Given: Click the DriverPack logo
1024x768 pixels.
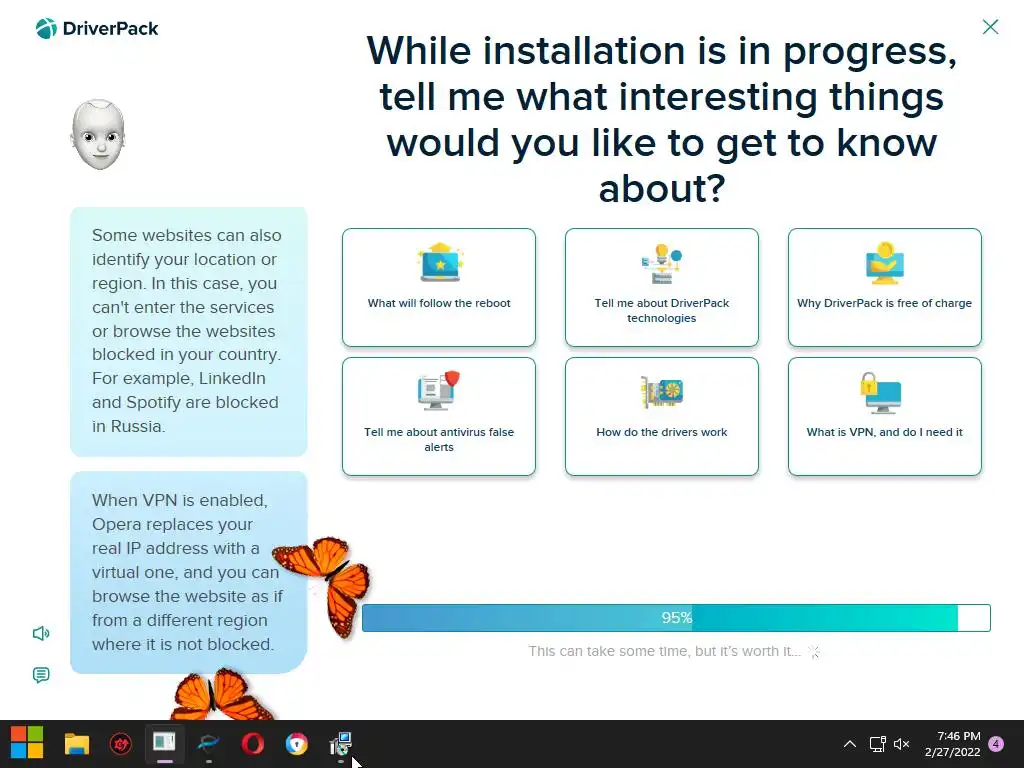Looking at the screenshot, I should (97, 29).
